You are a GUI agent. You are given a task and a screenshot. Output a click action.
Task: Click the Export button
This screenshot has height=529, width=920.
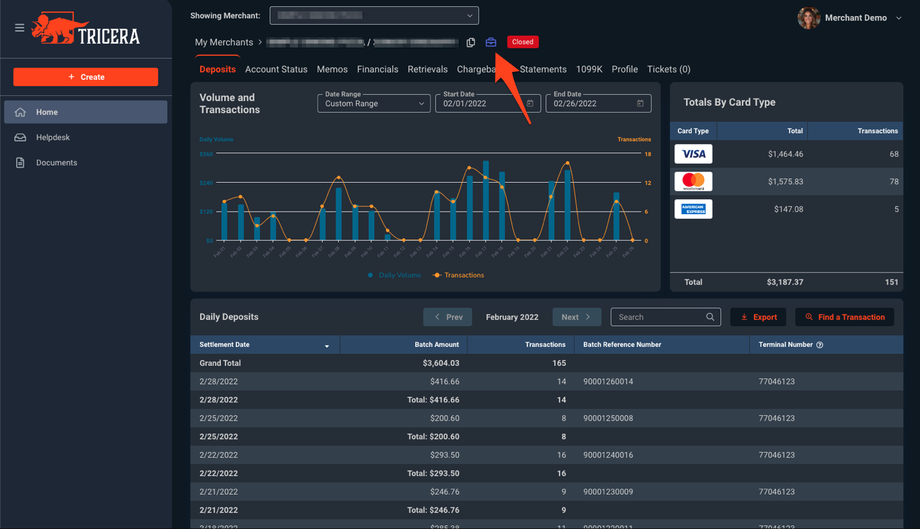(758, 317)
